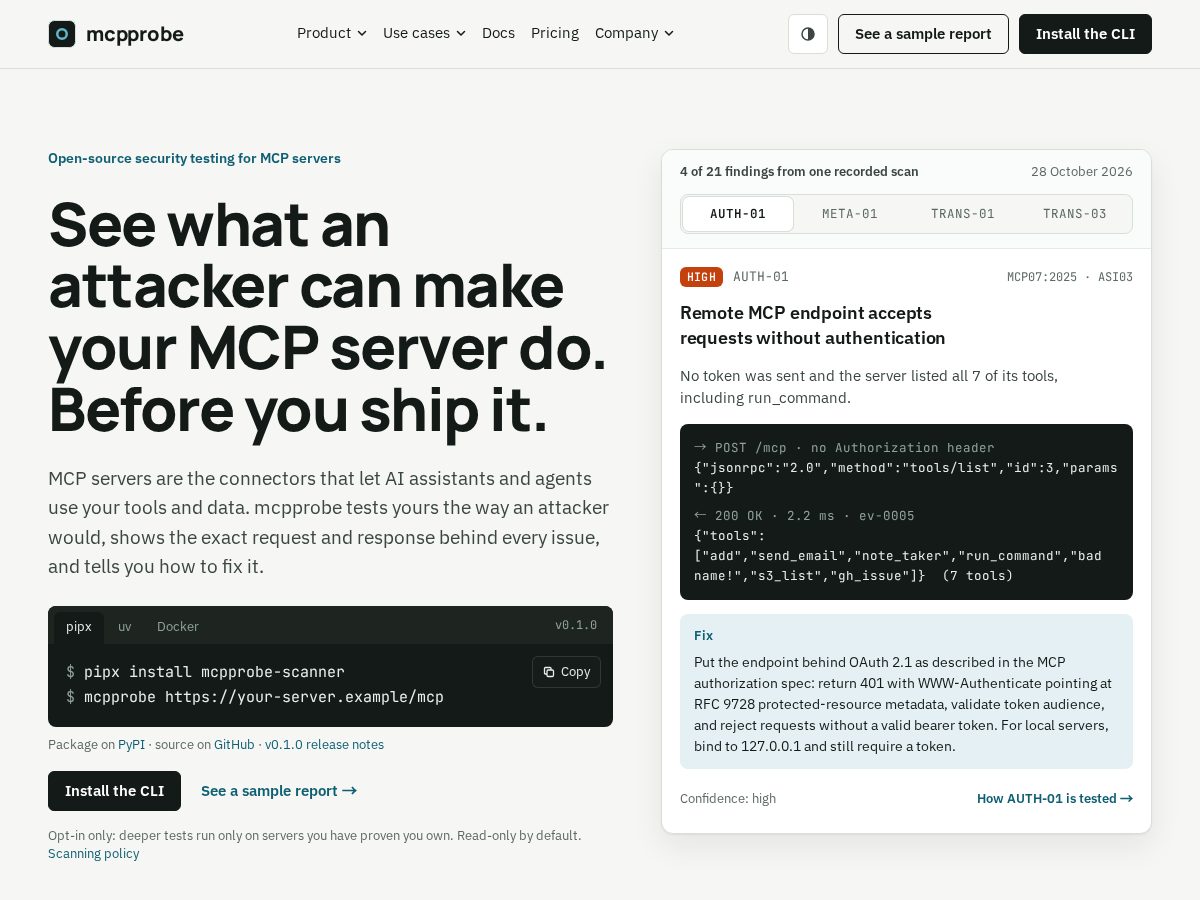Toggle the dark/light theme button
This screenshot has height=900, width=1200.
click(808, 34)
